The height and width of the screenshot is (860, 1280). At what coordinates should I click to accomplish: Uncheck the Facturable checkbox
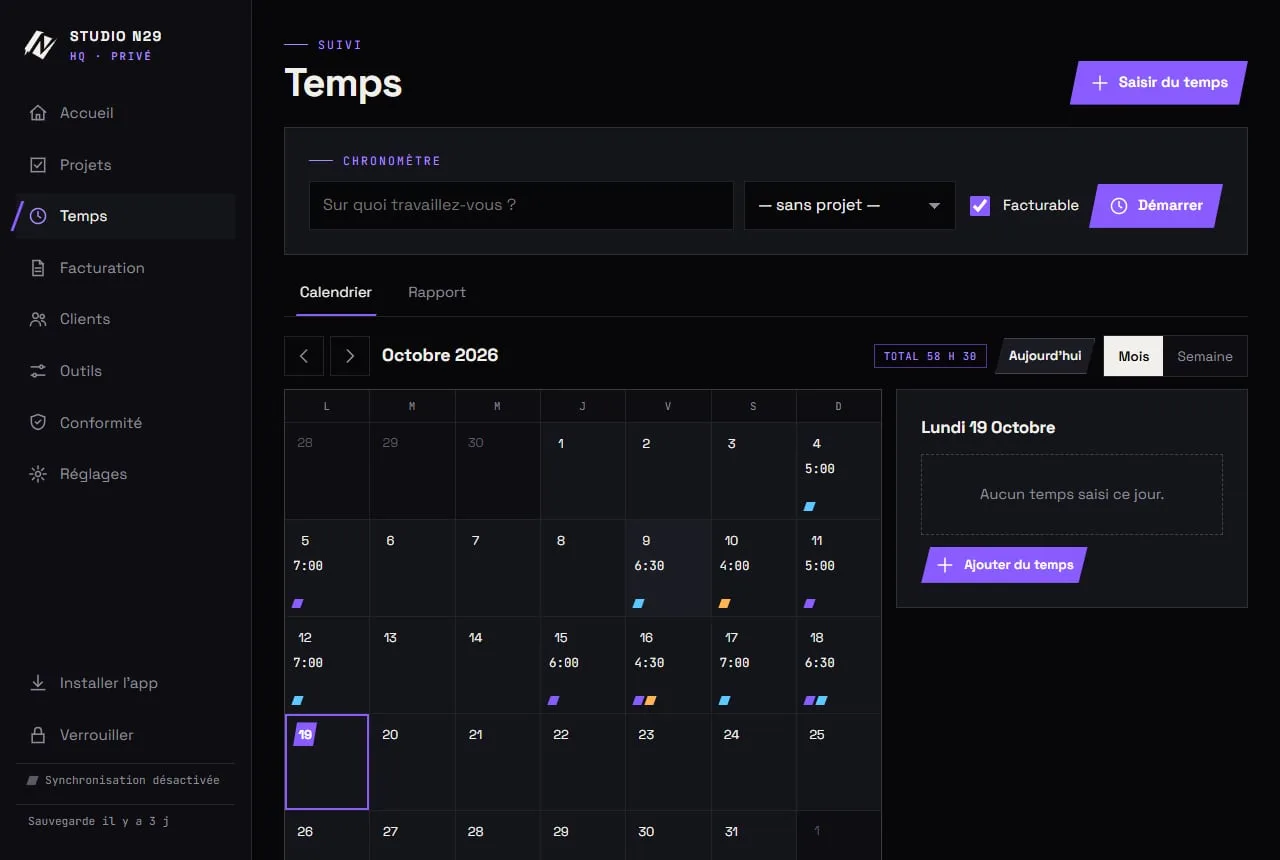980,205
